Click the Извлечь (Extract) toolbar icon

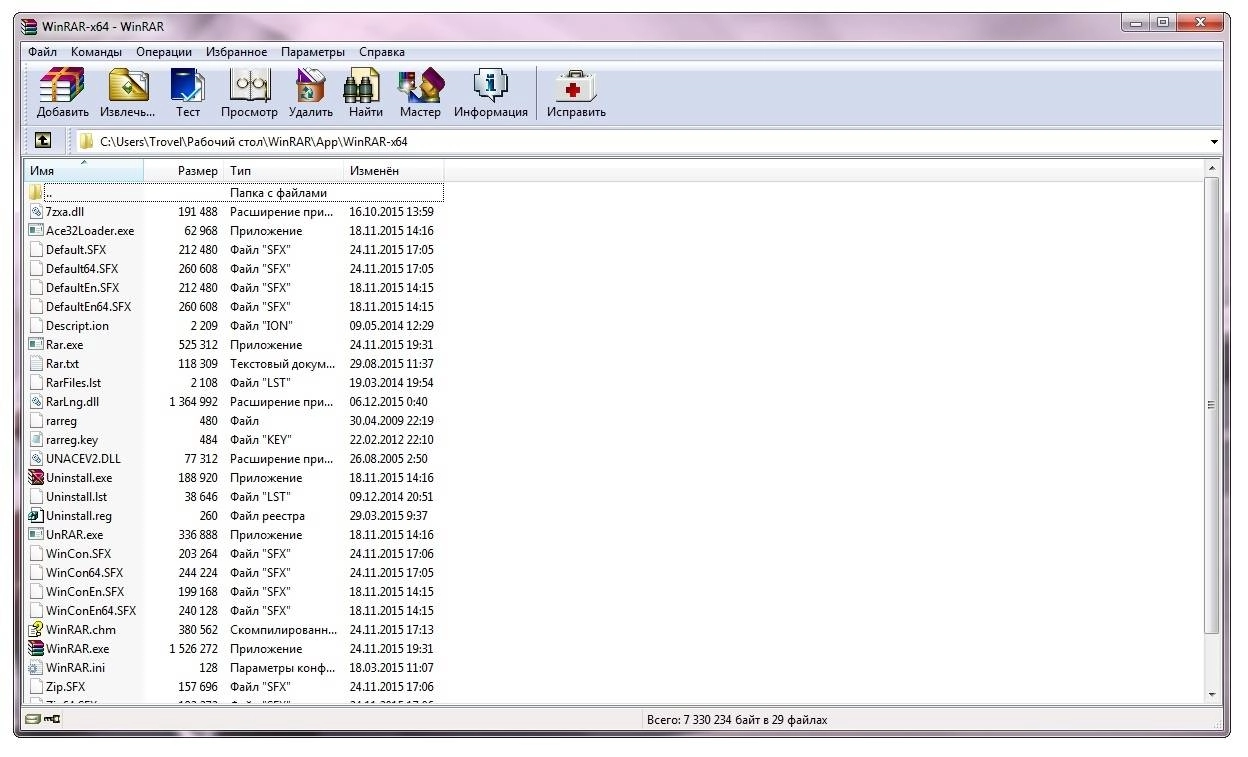[128, 86]
